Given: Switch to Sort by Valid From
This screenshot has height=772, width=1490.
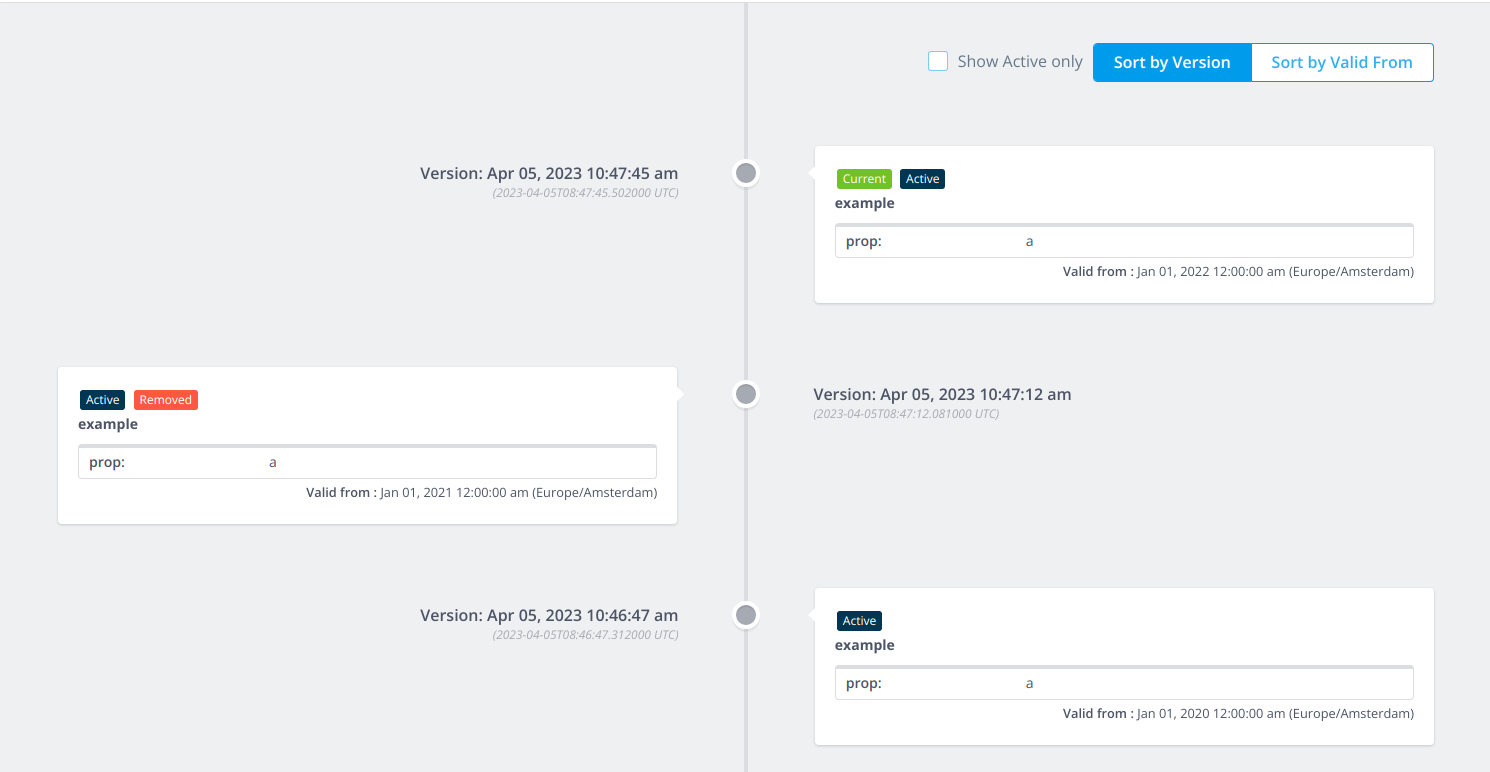Looking at the screenshot, I should [1342, 62].
